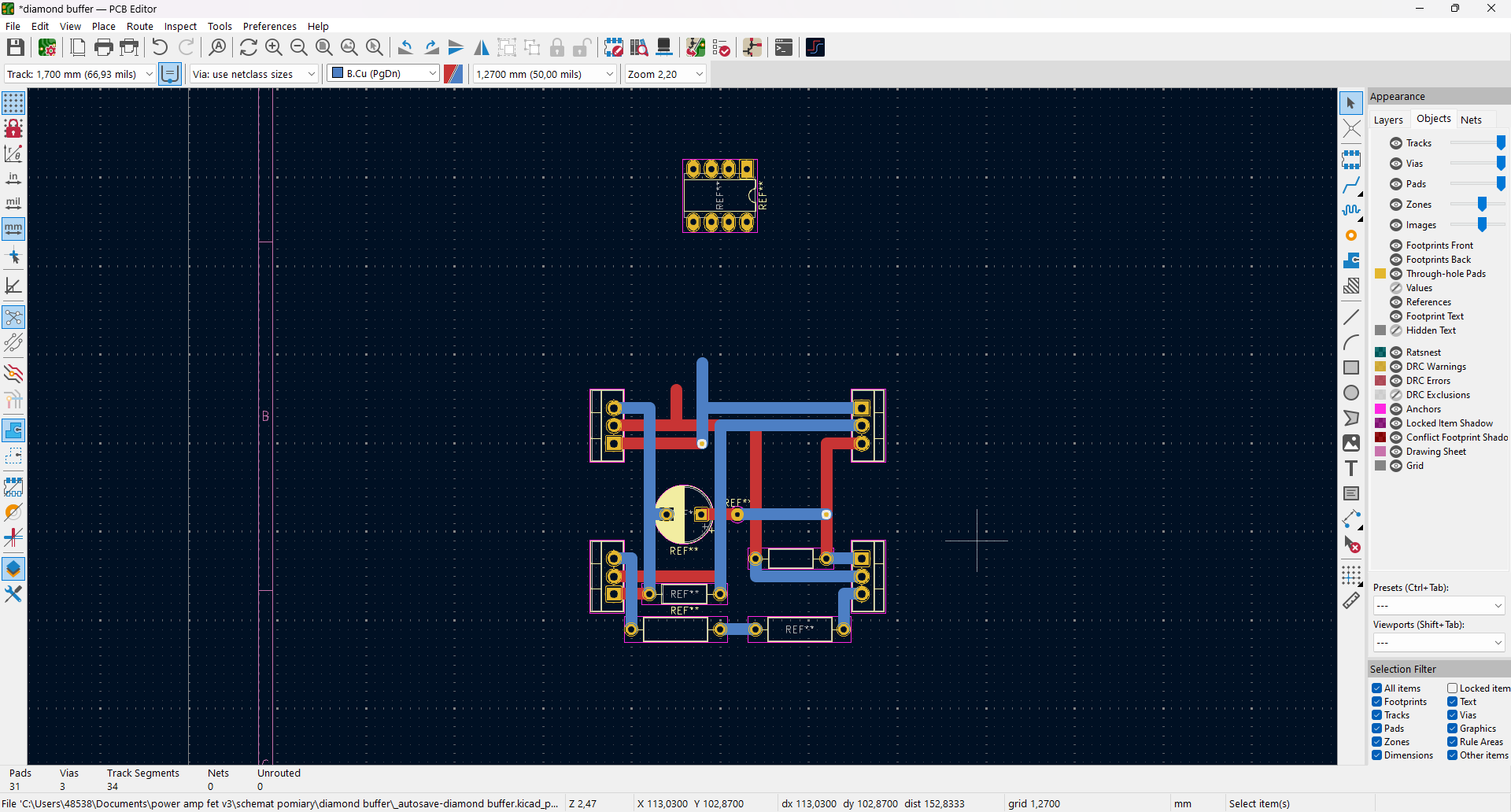Select the Measure ruler tool
This screenshot has width=1511, height=812.
(1351, 600)
